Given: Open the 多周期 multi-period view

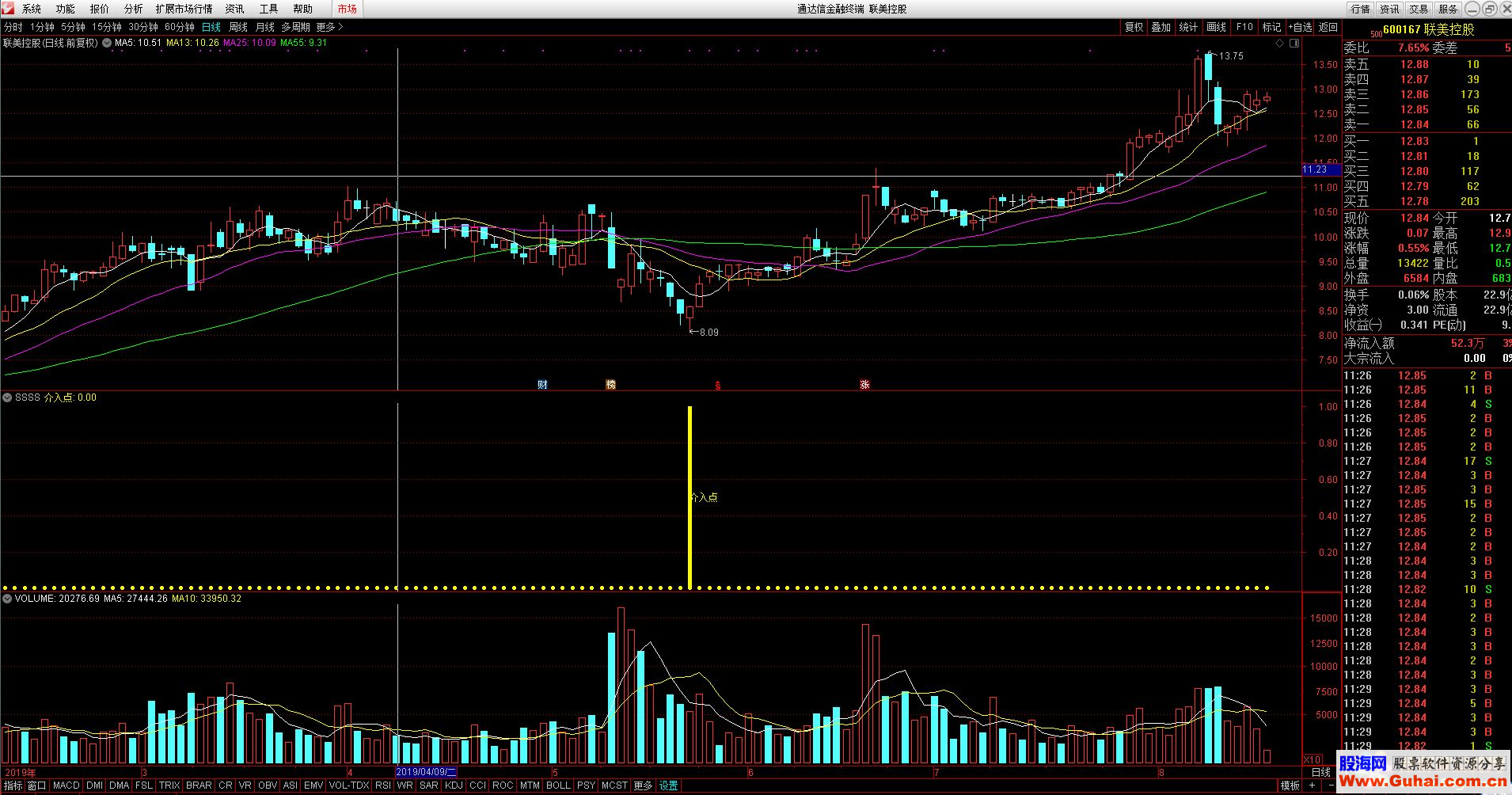Looking at the screenshot, I should tap(295, 27).
